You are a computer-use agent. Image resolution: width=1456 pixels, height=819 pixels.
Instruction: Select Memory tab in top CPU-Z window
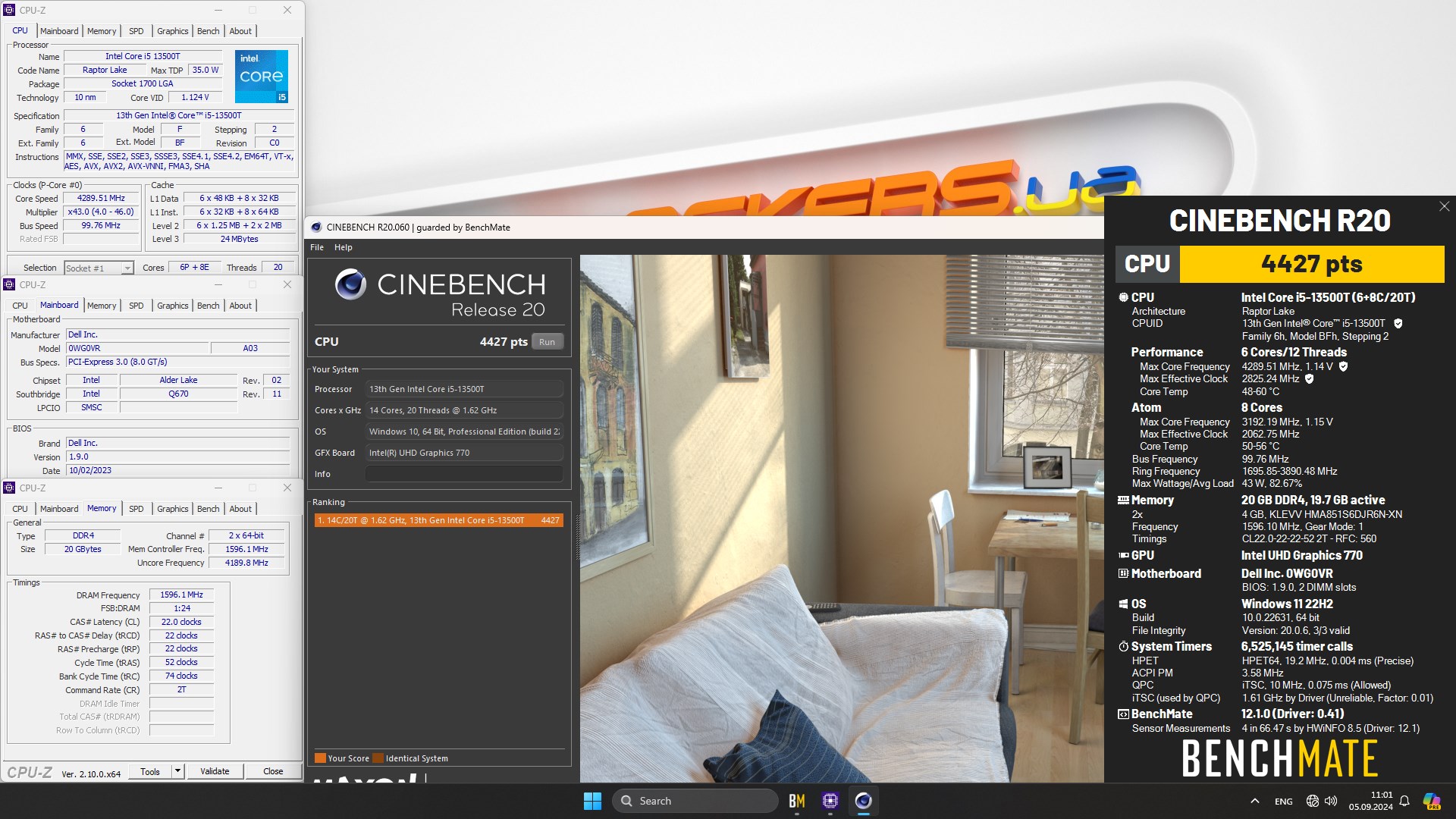tap(102, 31)
